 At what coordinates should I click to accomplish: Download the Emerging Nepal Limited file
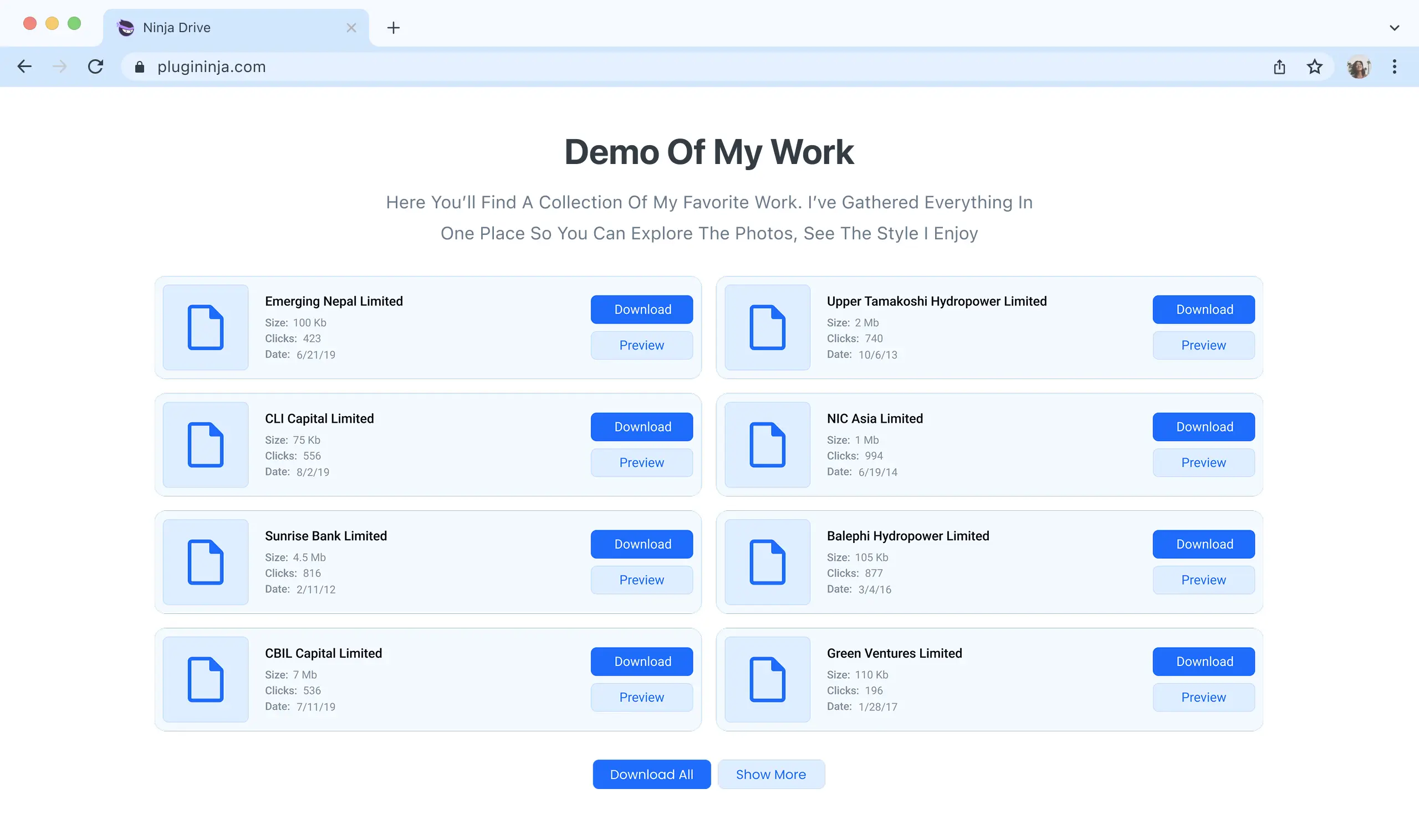[x=641, y=309]
